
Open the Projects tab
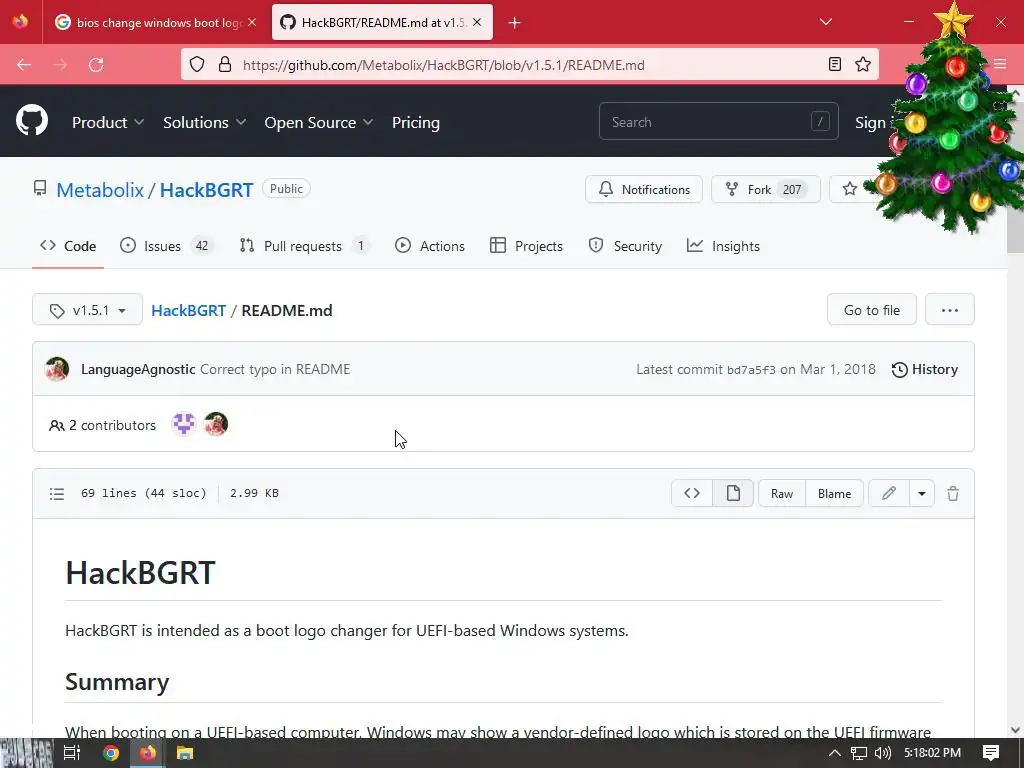[526, 246]
